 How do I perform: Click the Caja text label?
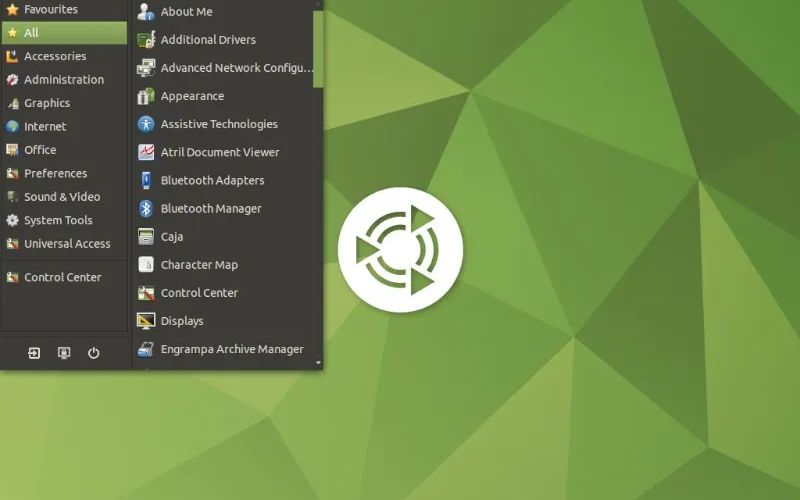click(x=171, y=237)
